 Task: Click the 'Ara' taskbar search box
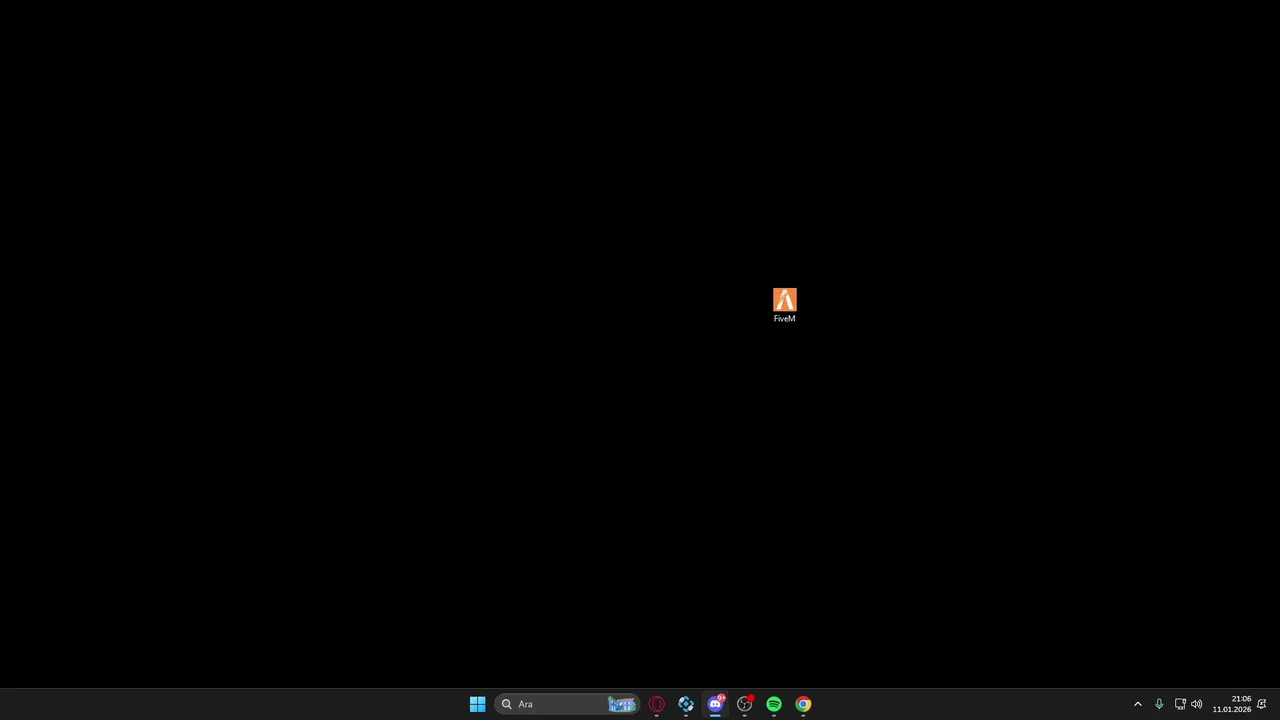click(567, 704)
